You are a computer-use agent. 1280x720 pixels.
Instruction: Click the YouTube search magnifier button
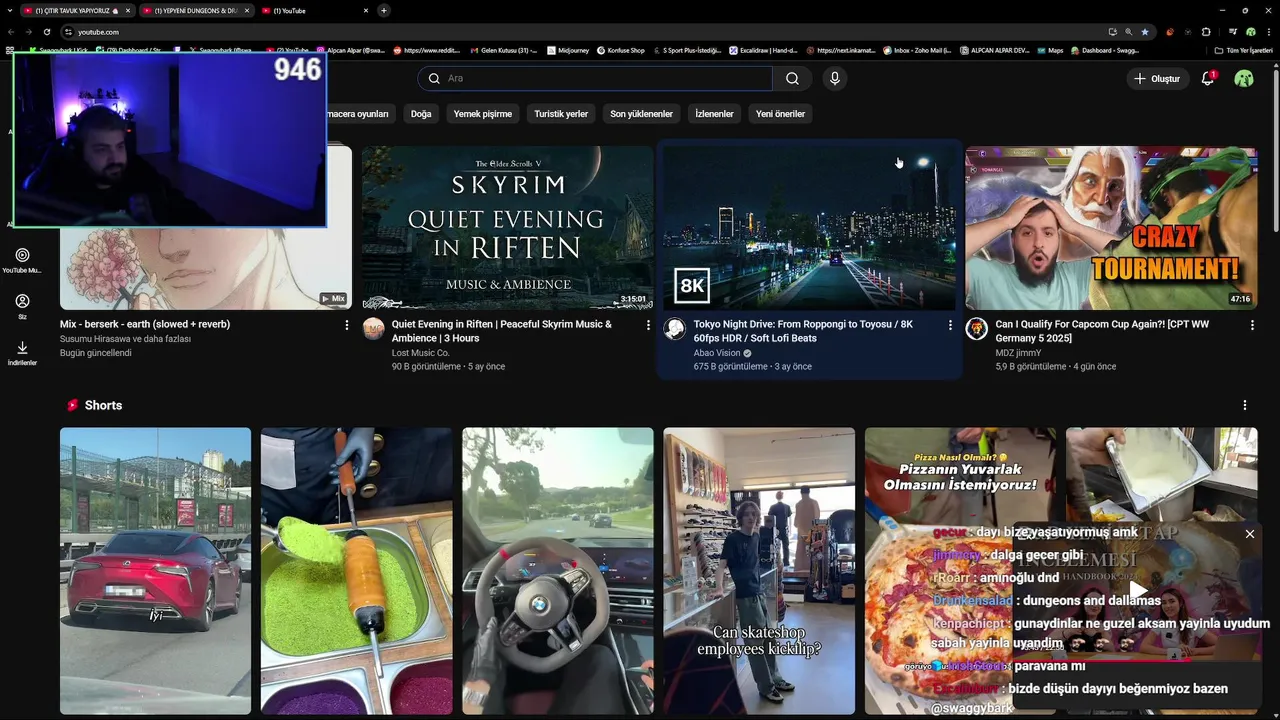(792, 78)
